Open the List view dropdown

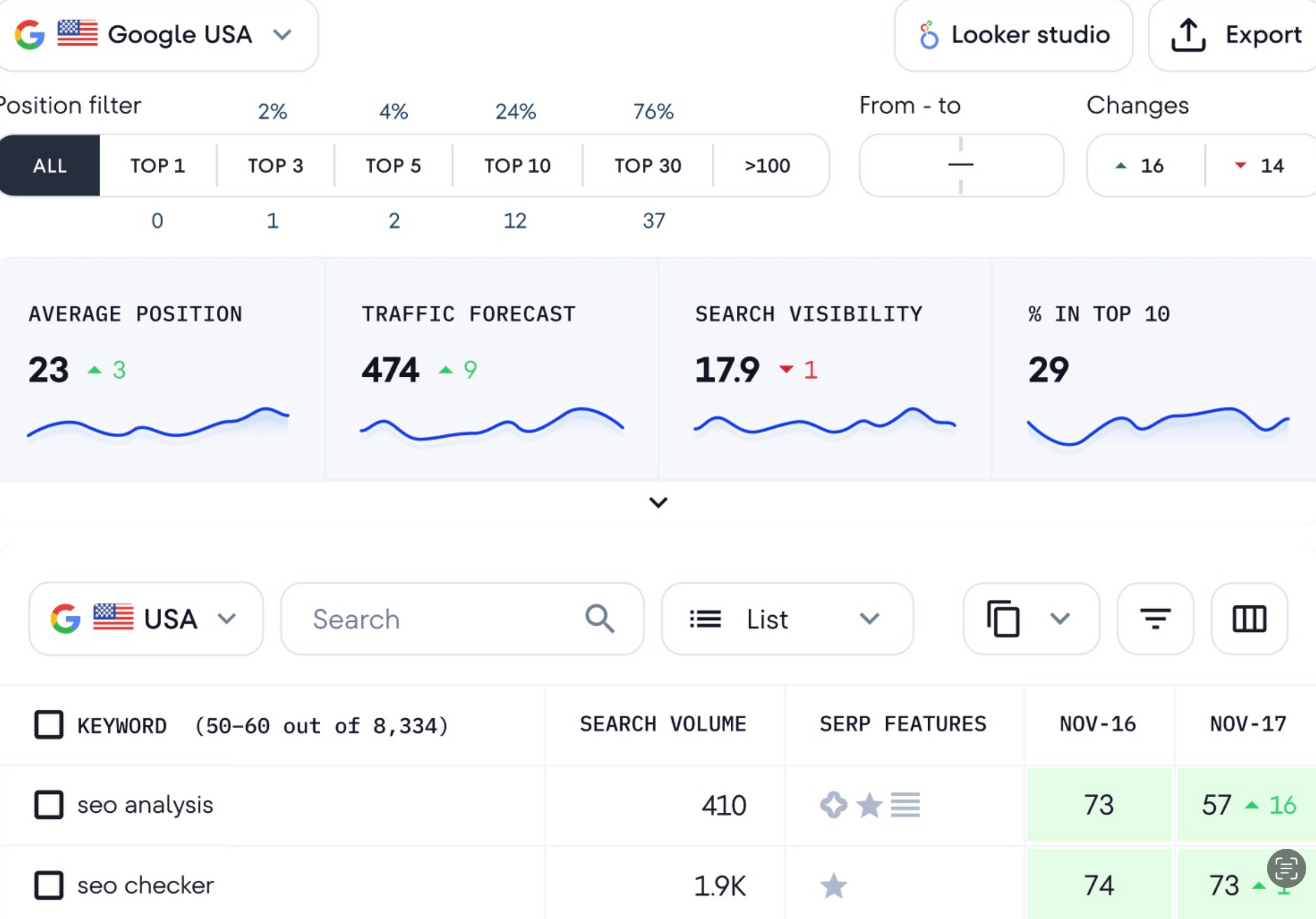pos(787,619)
